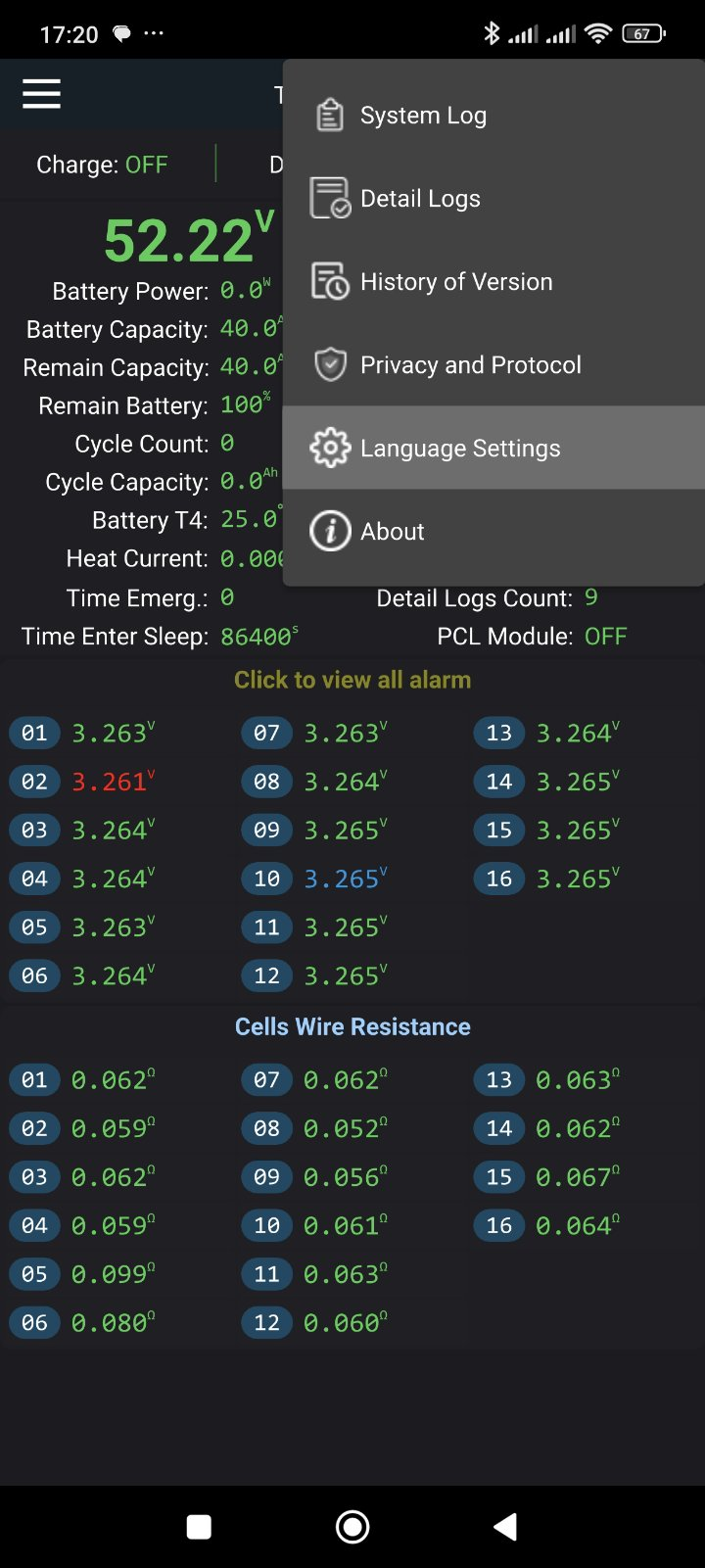The image size is (705, 1568).
Task: Tap cell 05 wire resistance 0.099
Action: click(113, 1274)
